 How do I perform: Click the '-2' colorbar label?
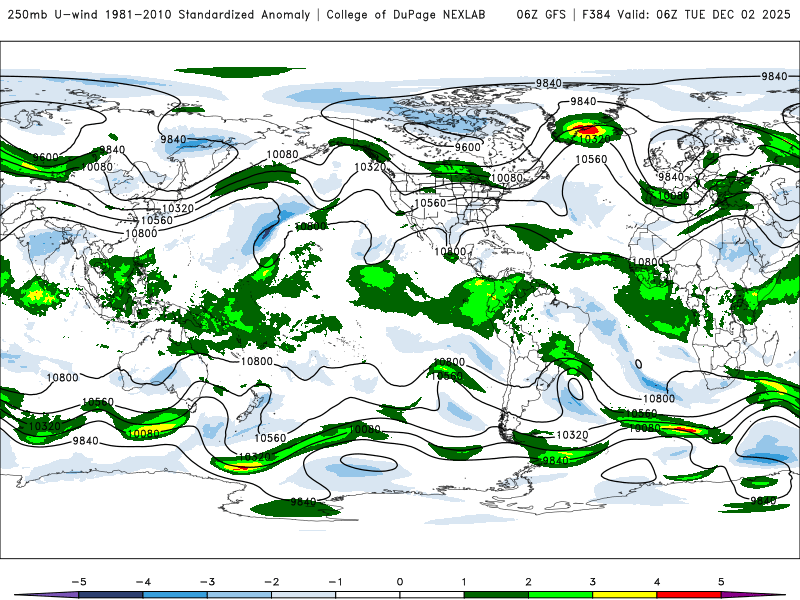[271, 582]
